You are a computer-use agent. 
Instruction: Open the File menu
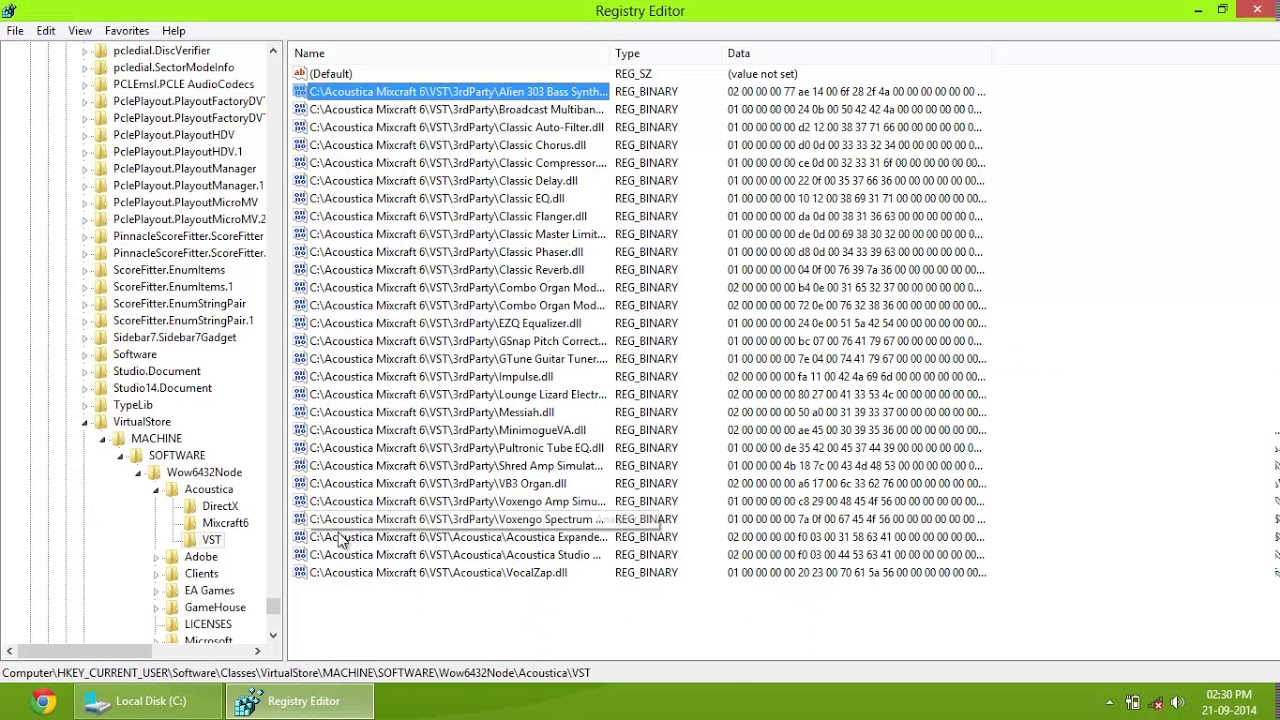coord(15,31)
